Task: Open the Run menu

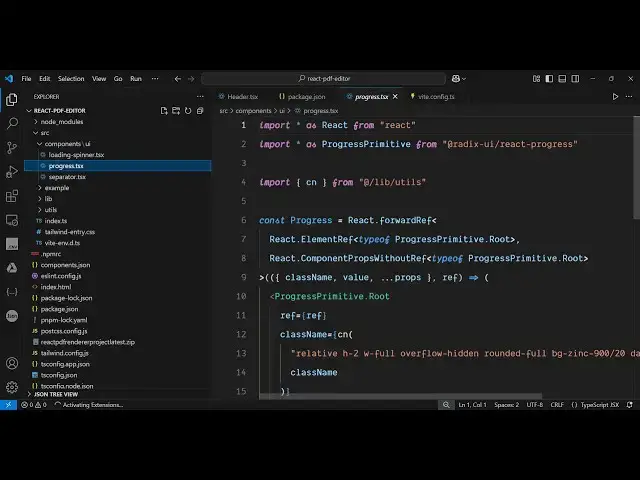Action: pos(136,79)
